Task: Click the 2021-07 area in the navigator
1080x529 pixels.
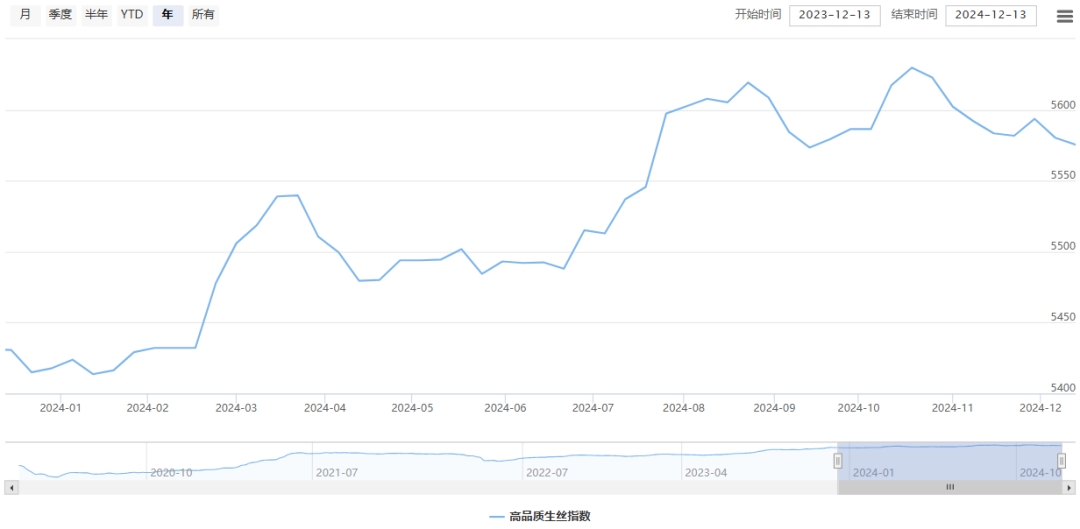Action: coord(336,471)
